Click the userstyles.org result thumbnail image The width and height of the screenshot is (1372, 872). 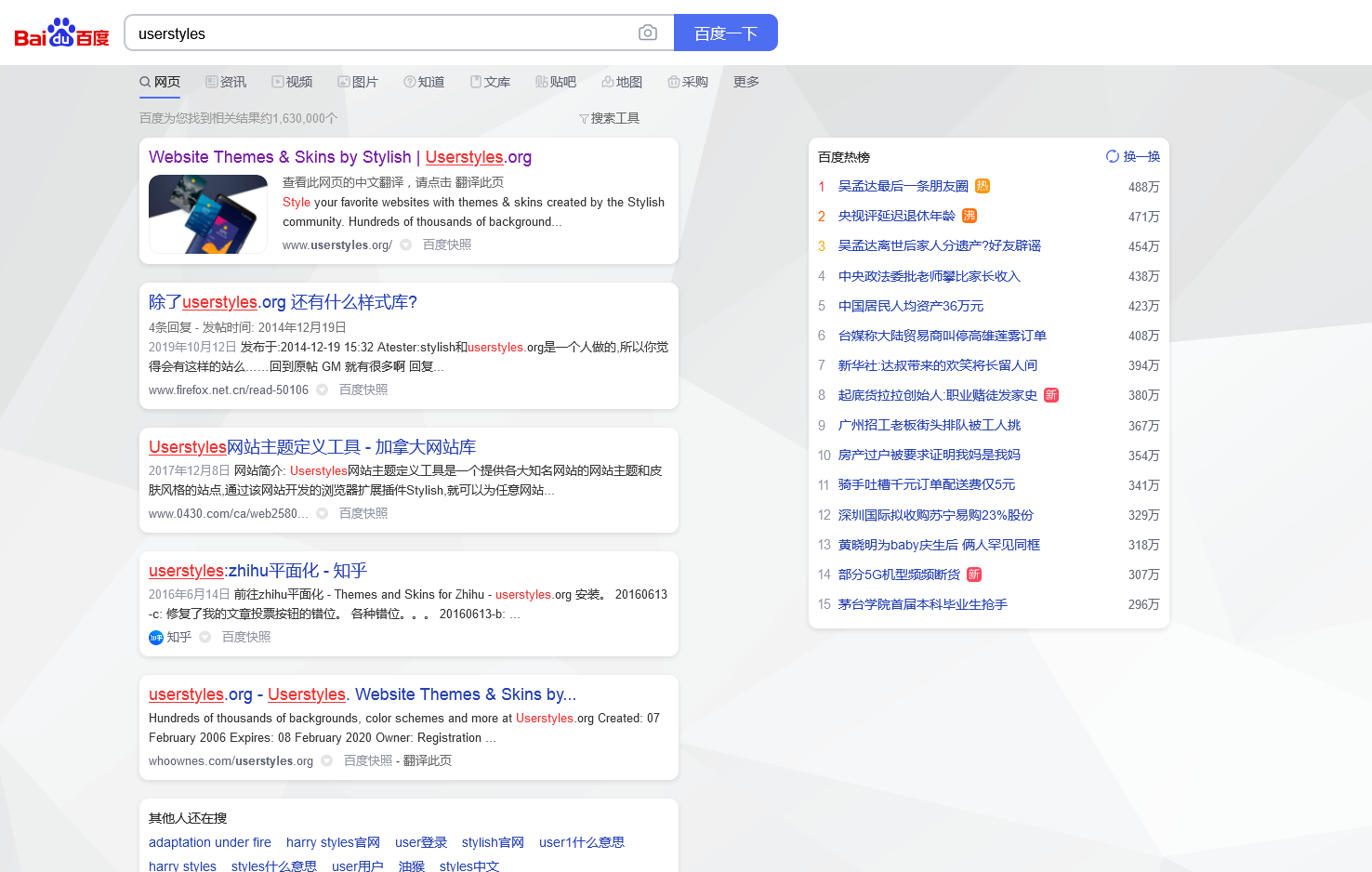[x=208, y=214]
